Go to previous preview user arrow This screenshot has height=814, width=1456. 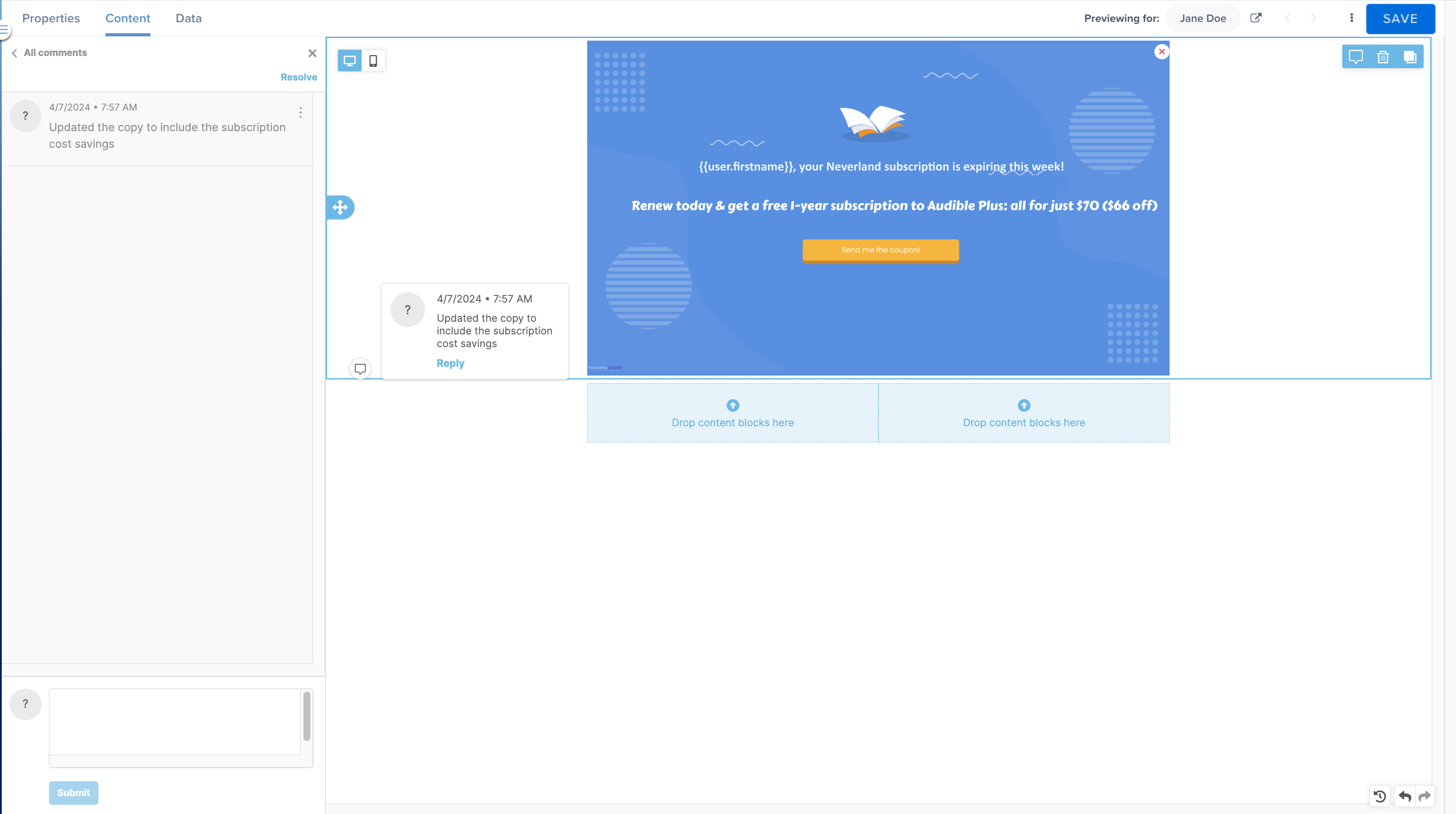1288,18
